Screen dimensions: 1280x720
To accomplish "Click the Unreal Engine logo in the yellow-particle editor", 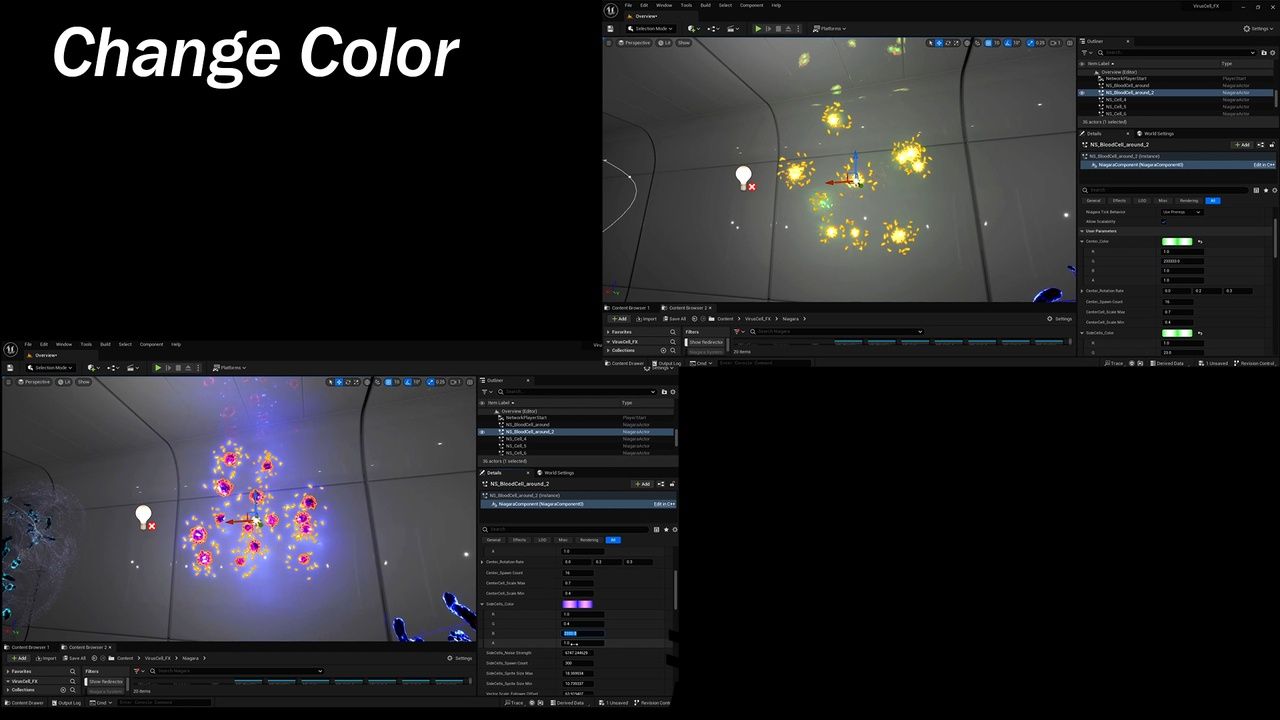I will [611, 10].
